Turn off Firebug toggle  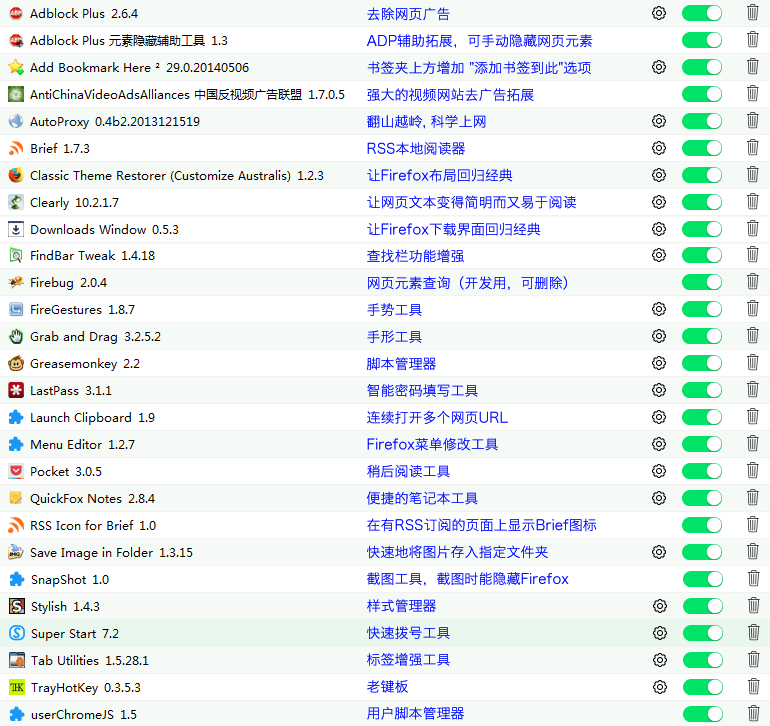(x=702, y=282)
